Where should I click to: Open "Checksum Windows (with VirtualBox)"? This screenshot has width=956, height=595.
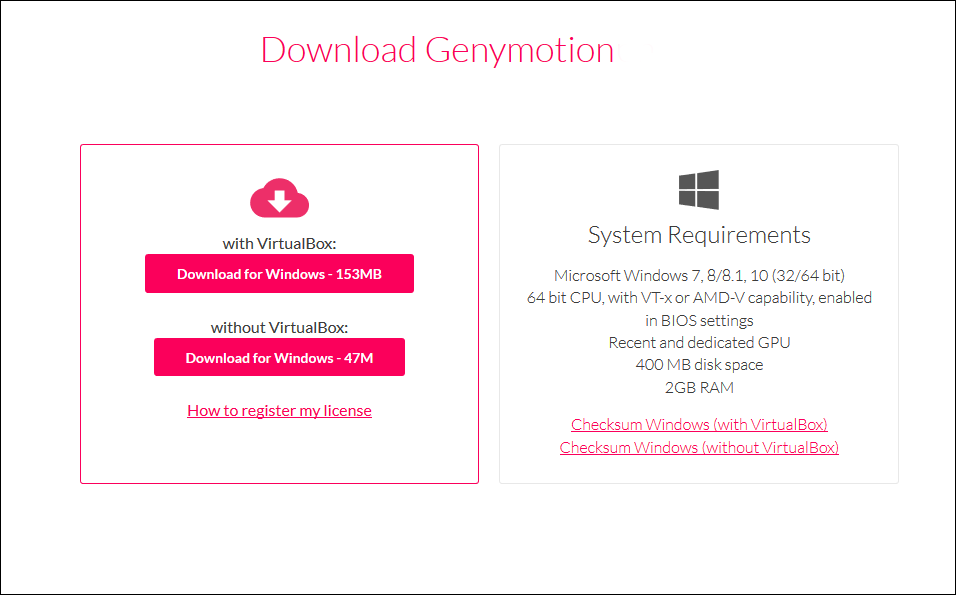(698, 424)
